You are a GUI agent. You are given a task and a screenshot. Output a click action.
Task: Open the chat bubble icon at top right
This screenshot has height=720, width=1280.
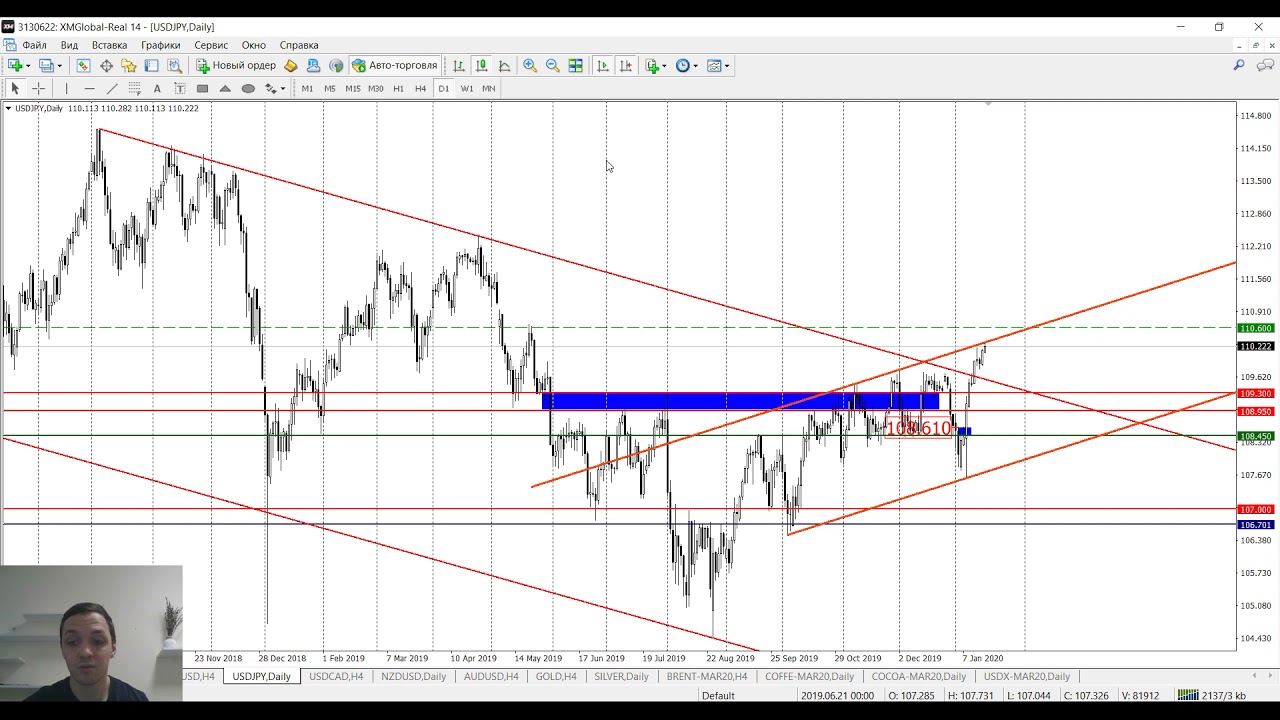tap(1265, 65)
